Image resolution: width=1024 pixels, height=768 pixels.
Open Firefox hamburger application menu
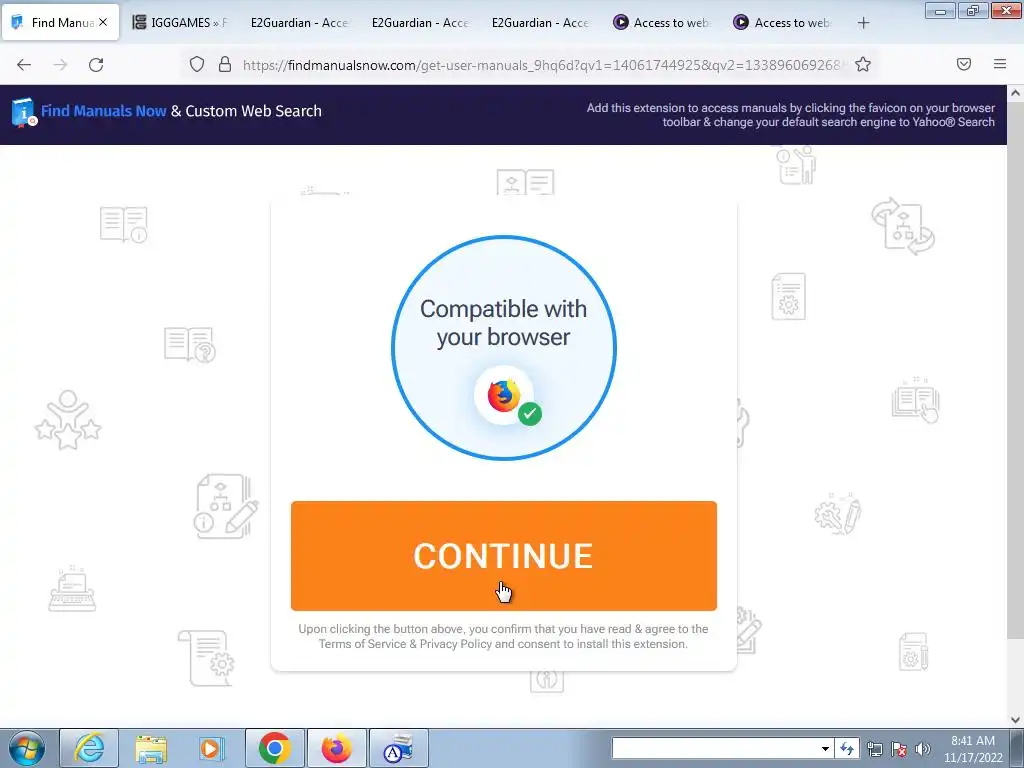click(x=1000, y=64)
